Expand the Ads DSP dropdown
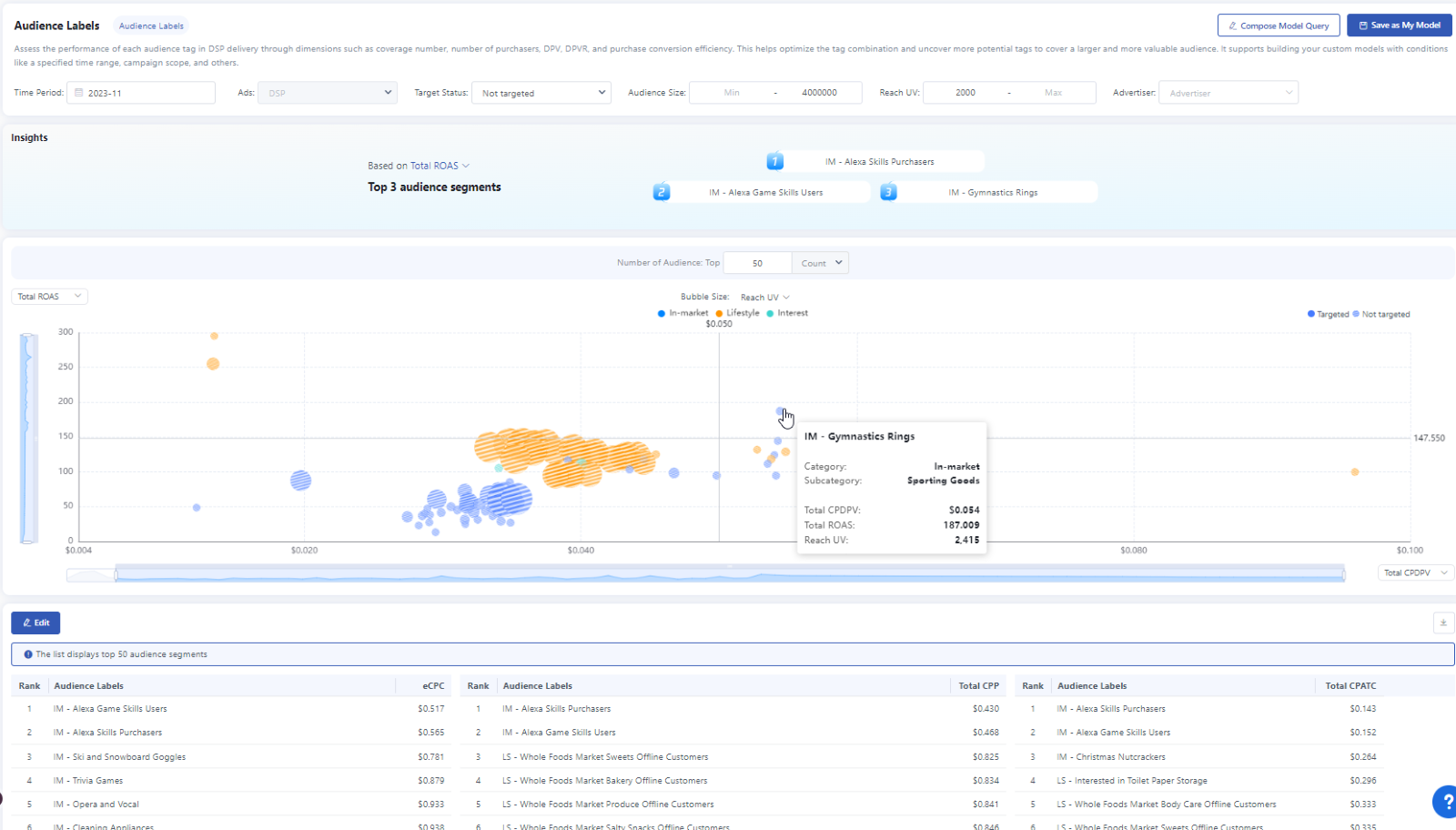The image size is (1456, 830). point(328,93)
